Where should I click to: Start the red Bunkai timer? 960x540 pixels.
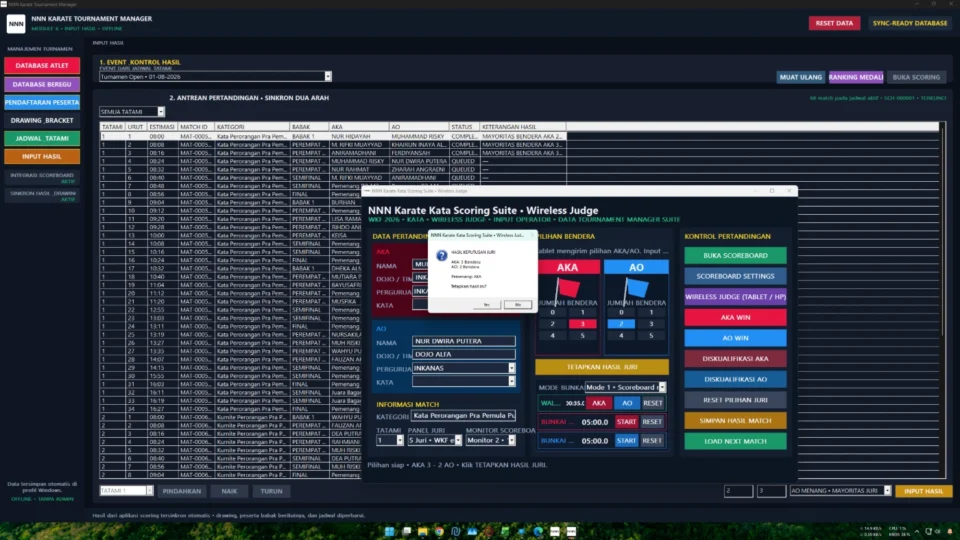(x=626, y=422)
